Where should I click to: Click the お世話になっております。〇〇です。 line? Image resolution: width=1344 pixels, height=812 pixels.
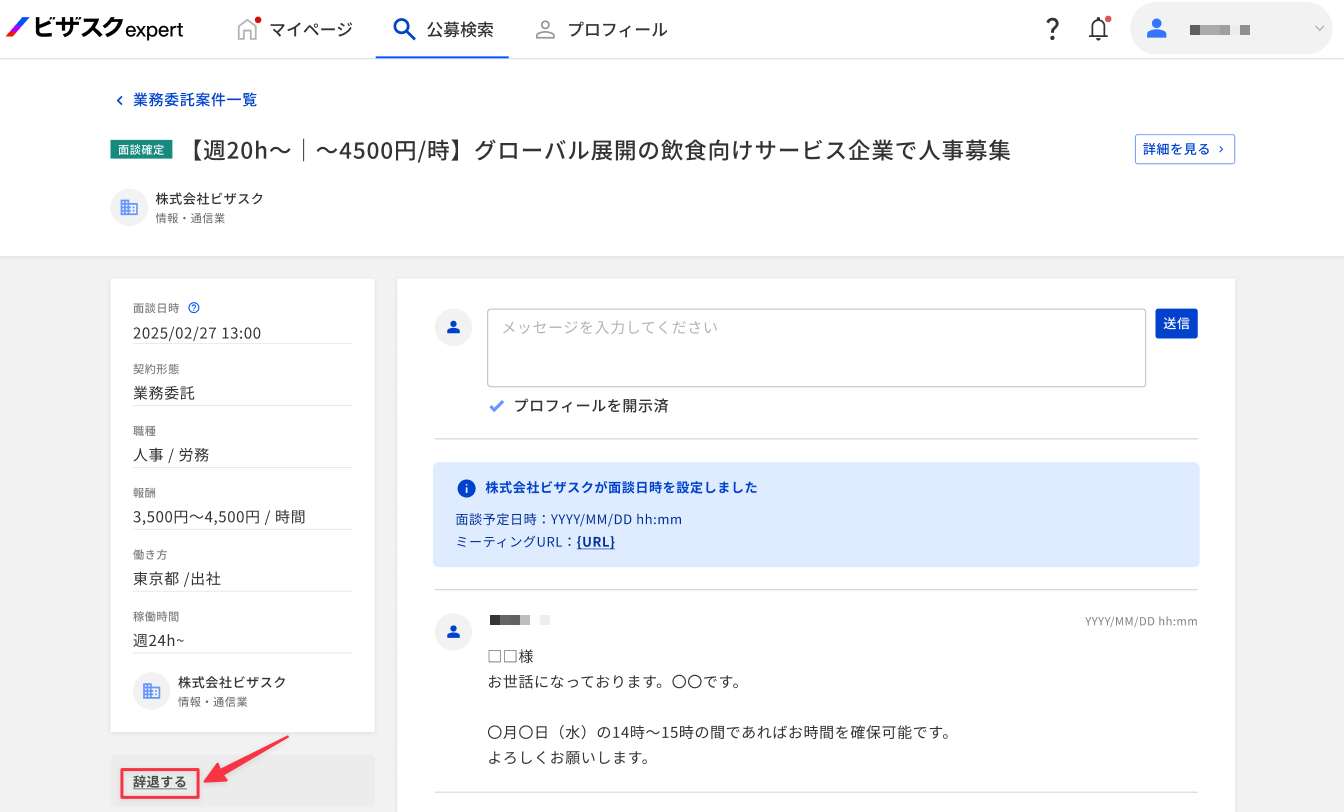(x=614, y=682)
